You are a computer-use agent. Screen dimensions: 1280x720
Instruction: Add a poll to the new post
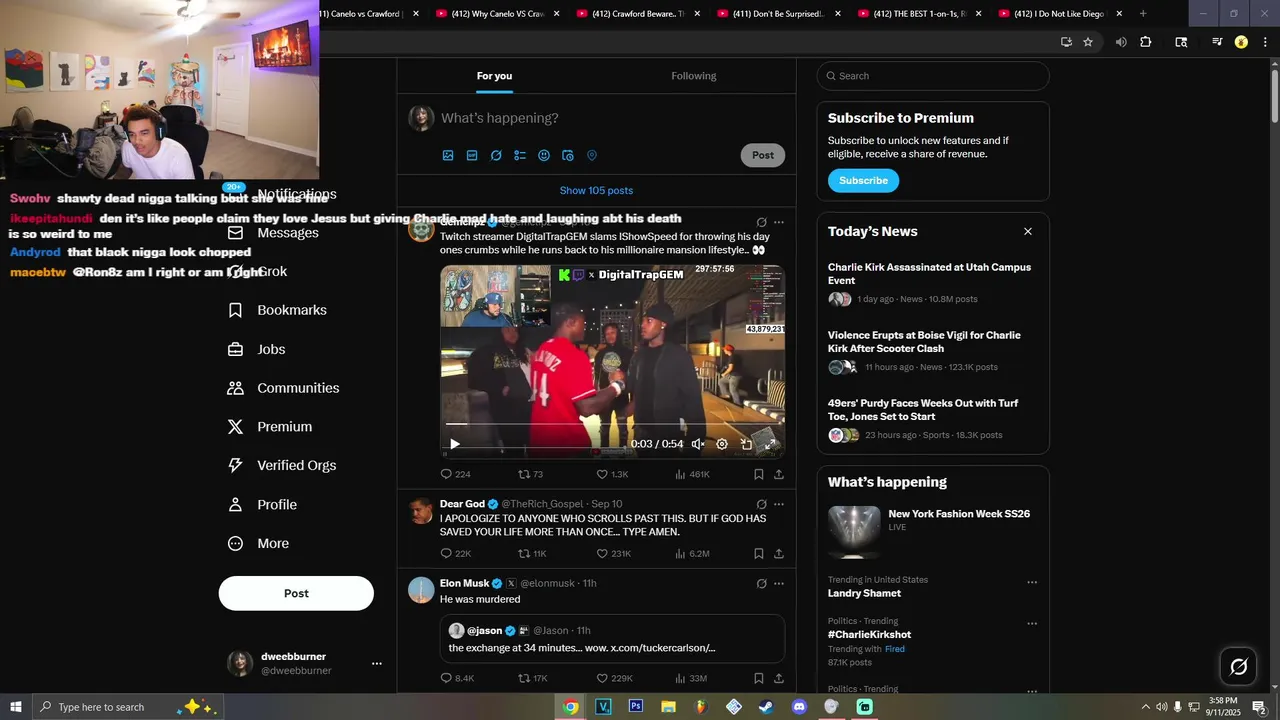520,156
